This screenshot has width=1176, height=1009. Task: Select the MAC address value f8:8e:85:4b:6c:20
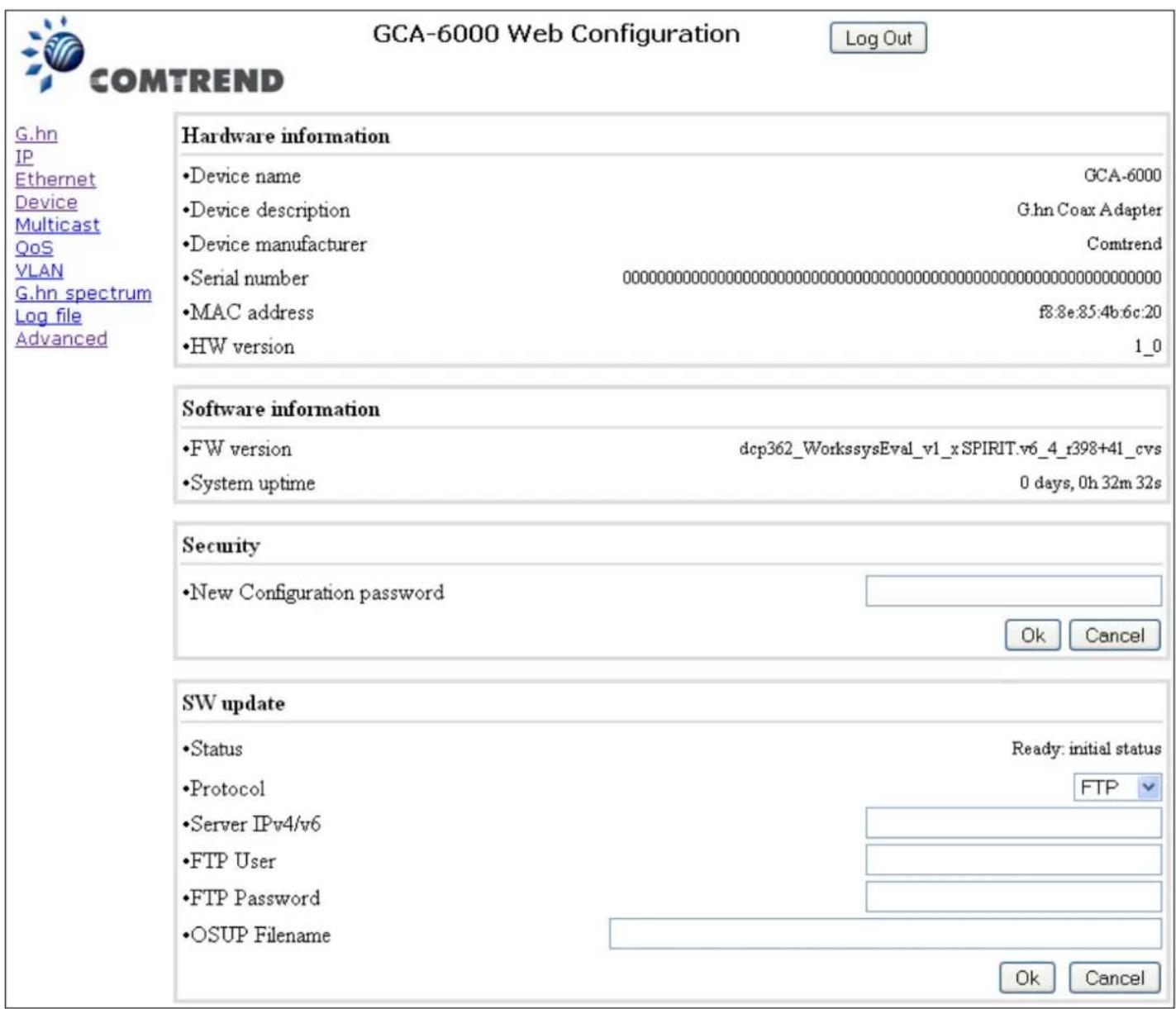1100,312
